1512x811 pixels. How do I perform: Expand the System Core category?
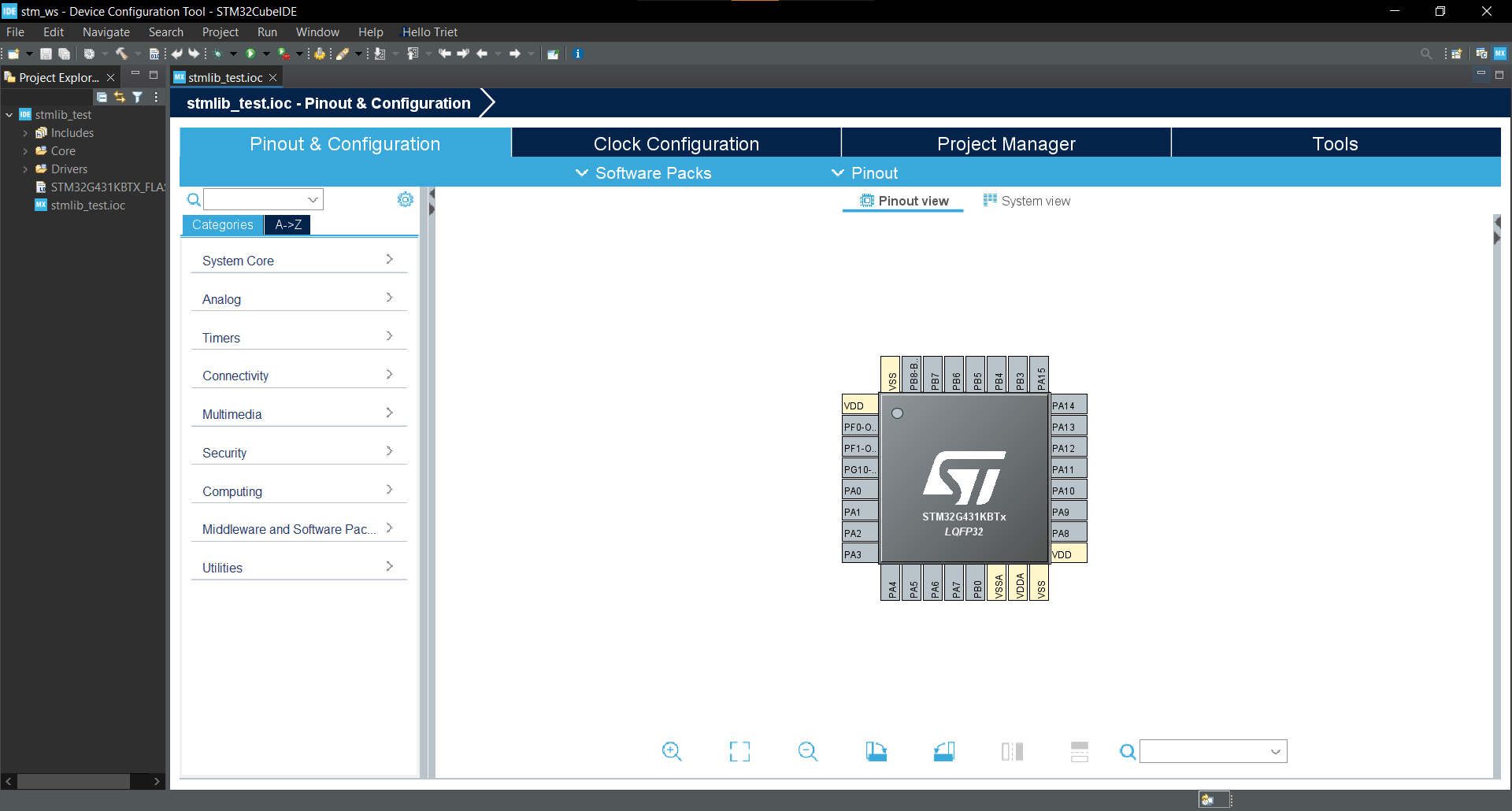click(298, 261)
